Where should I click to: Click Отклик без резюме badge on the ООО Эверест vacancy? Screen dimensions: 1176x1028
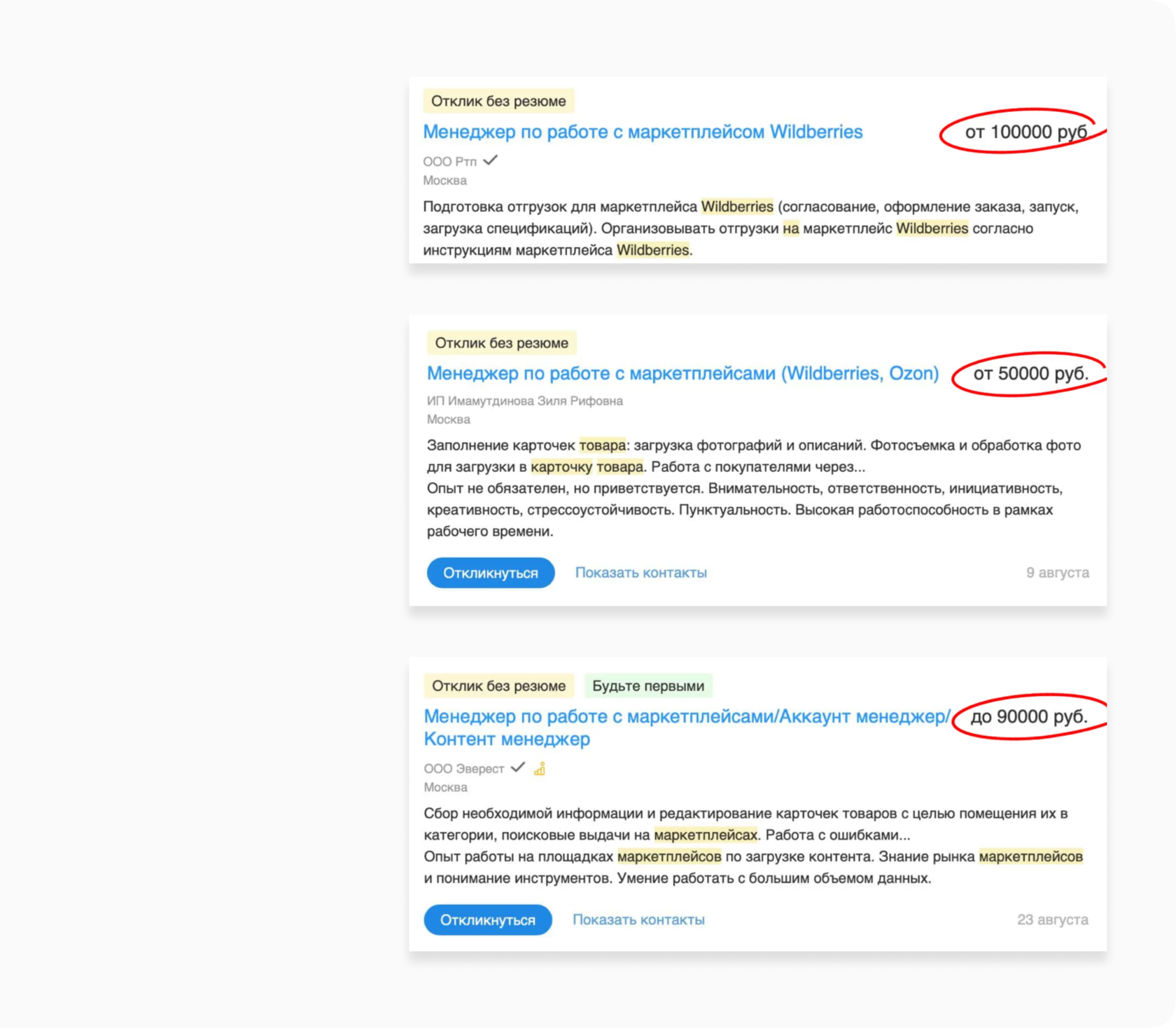[498, 686]
